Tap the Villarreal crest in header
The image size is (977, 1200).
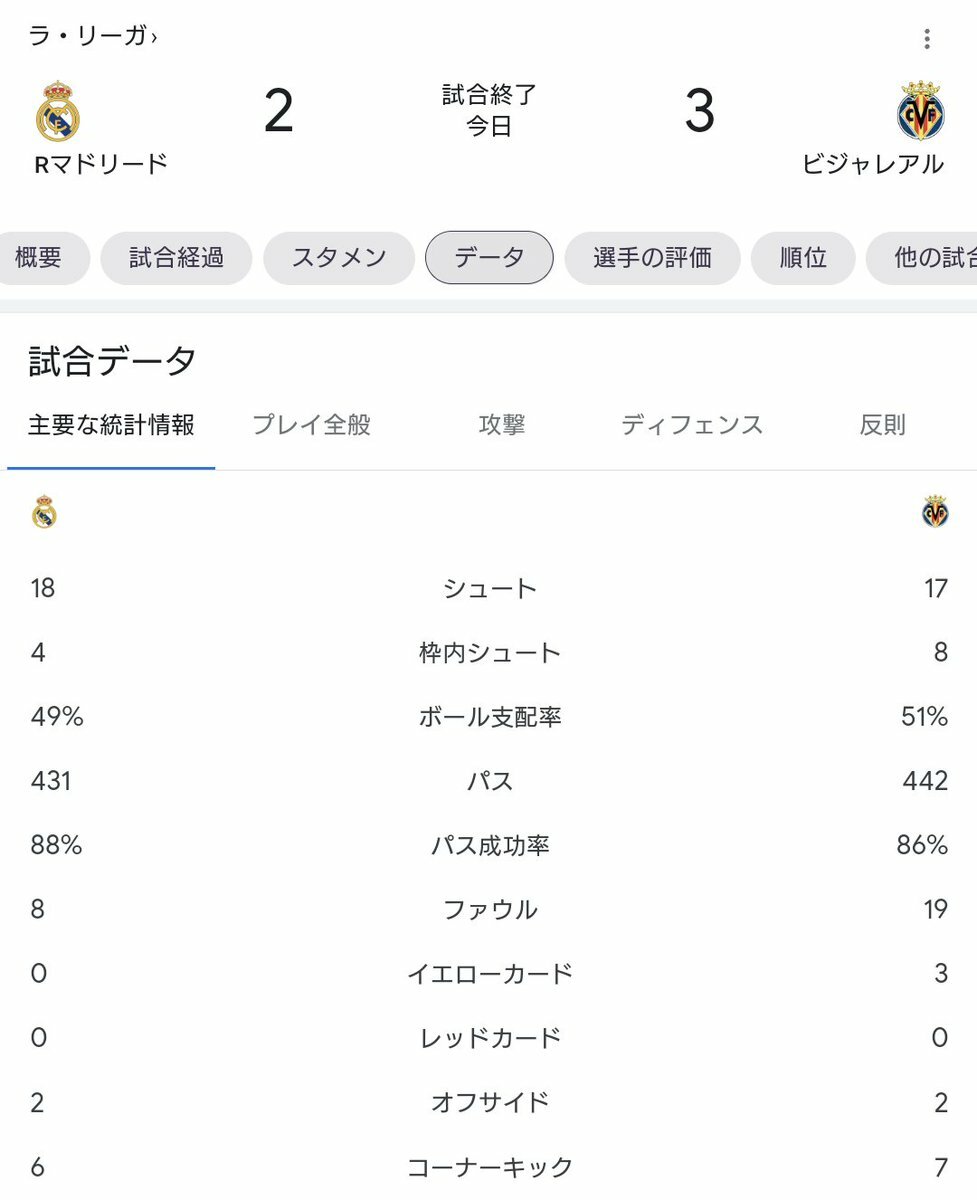[x=920, y=110]
